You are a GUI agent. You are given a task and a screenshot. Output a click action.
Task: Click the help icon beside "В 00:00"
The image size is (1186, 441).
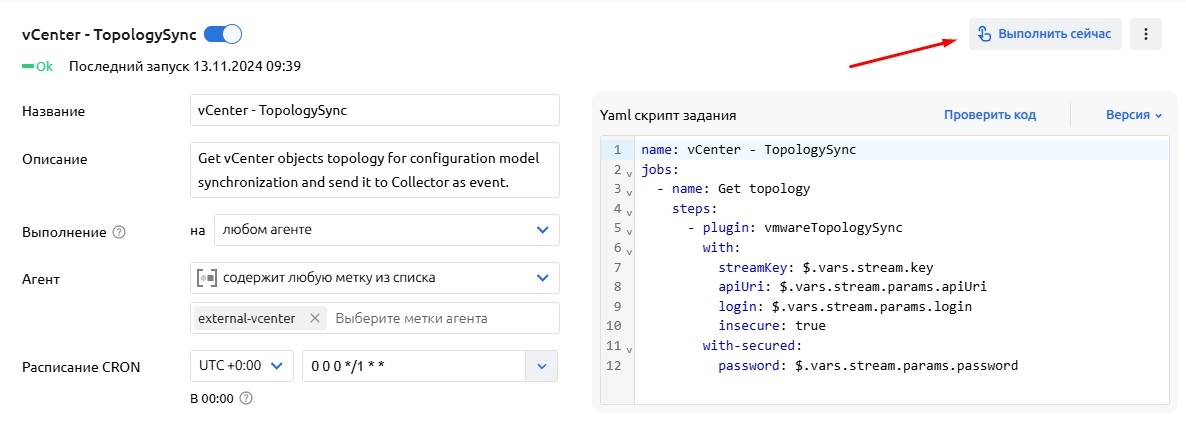[x=246, y=398]
